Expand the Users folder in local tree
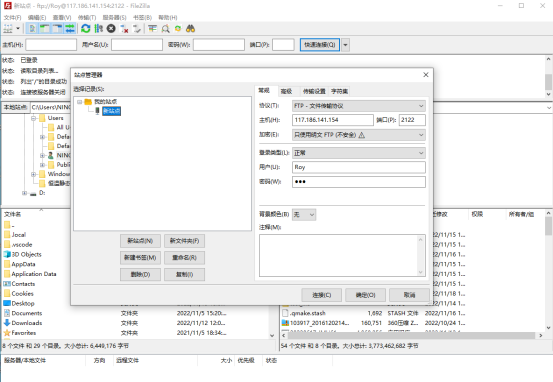 [x=34, y=118]
